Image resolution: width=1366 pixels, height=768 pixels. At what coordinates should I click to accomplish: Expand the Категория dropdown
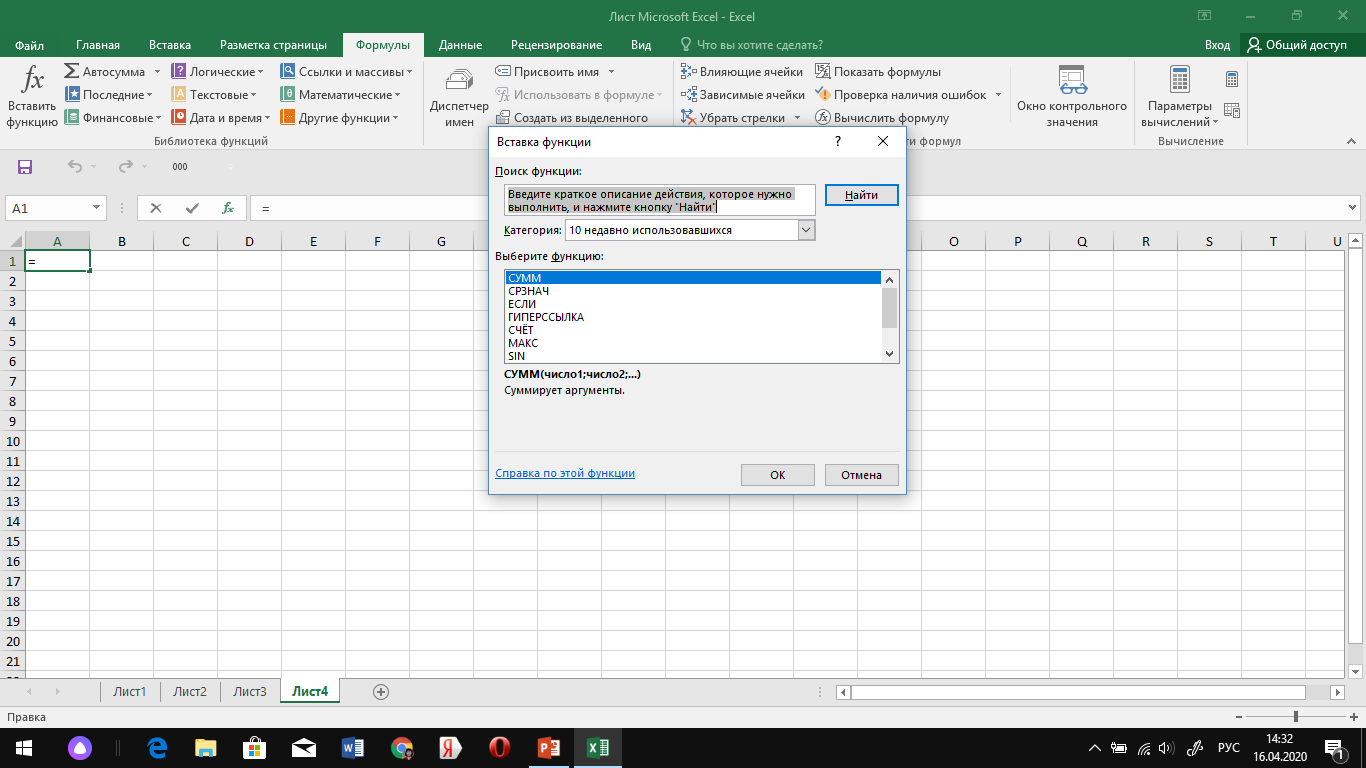[807, 230]
